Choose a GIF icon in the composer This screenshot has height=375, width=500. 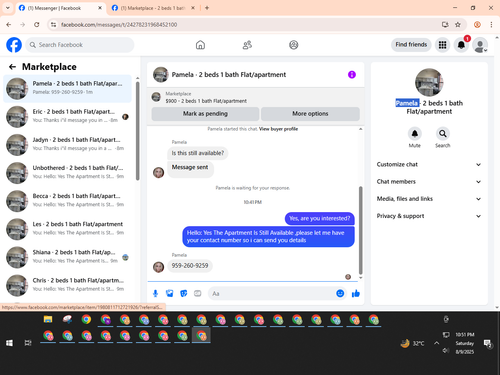pyautogui.click(x=198, y=293)
